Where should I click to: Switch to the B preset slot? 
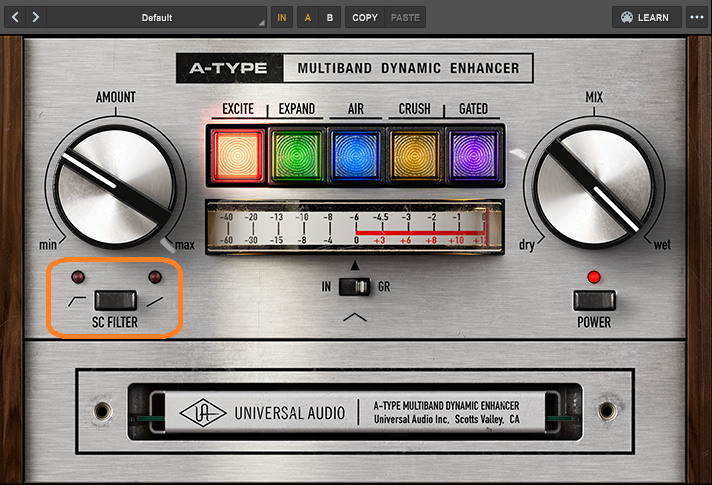point(329,17)
